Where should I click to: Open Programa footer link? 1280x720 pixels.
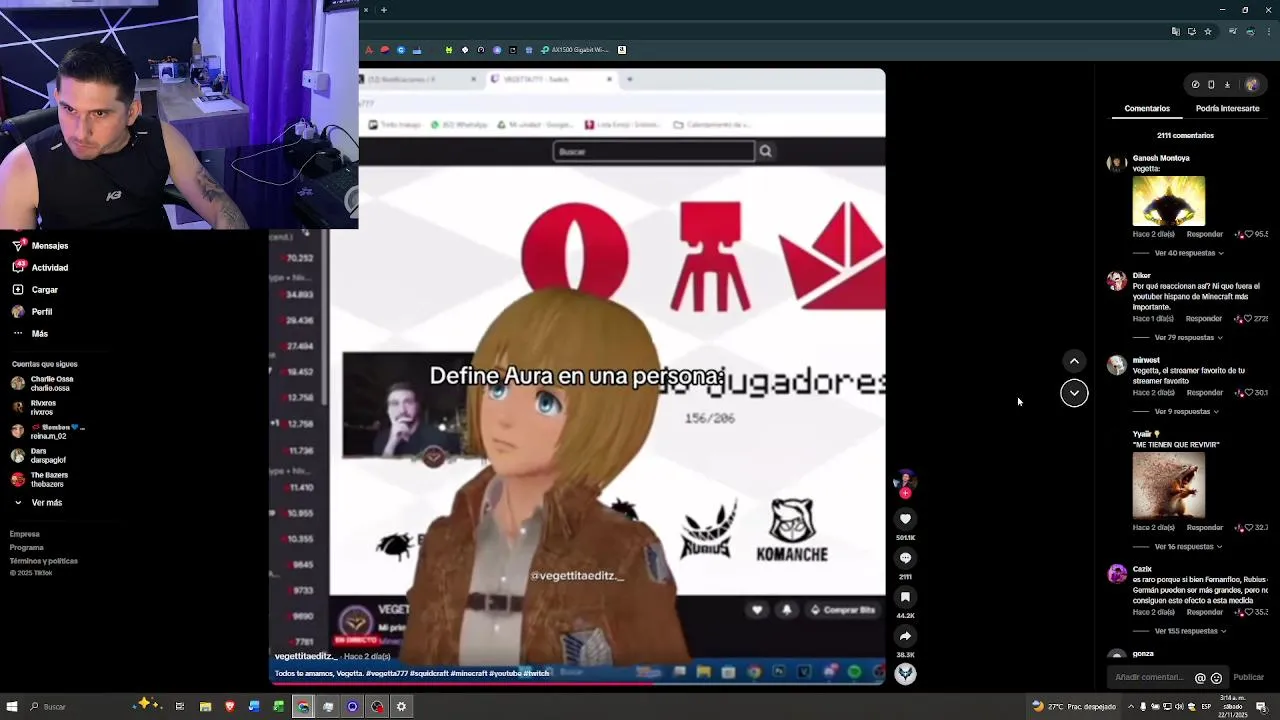(27, 548)
